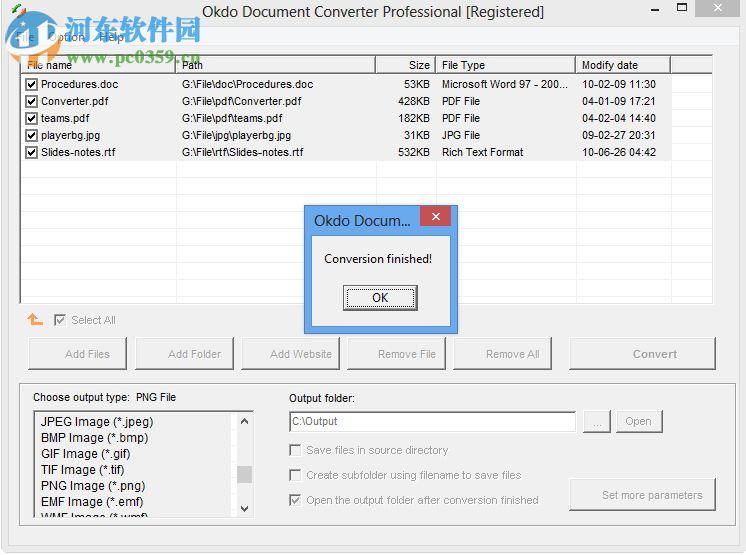Toggle the teams.pdf file checkbox
This screenshot has height=555, width=746.
[31, 118]
